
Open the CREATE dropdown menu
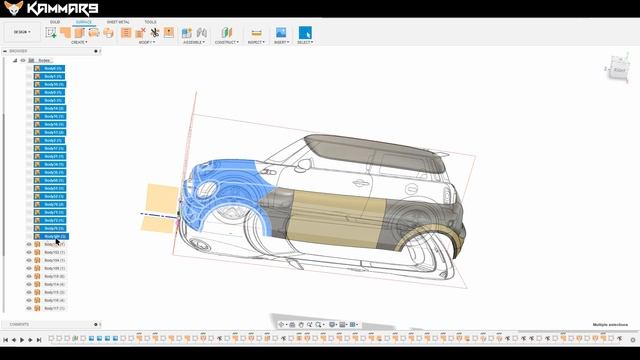(79, 42)
